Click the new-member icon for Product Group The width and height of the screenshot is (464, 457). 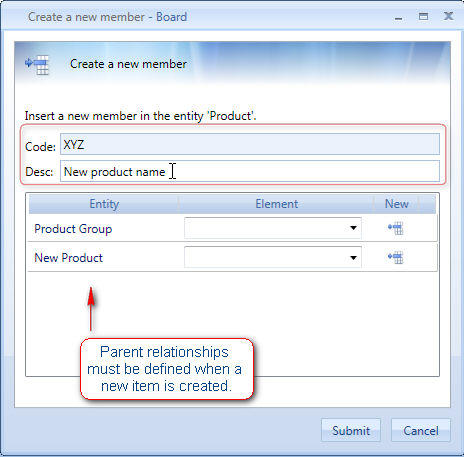tap(396, 228)
